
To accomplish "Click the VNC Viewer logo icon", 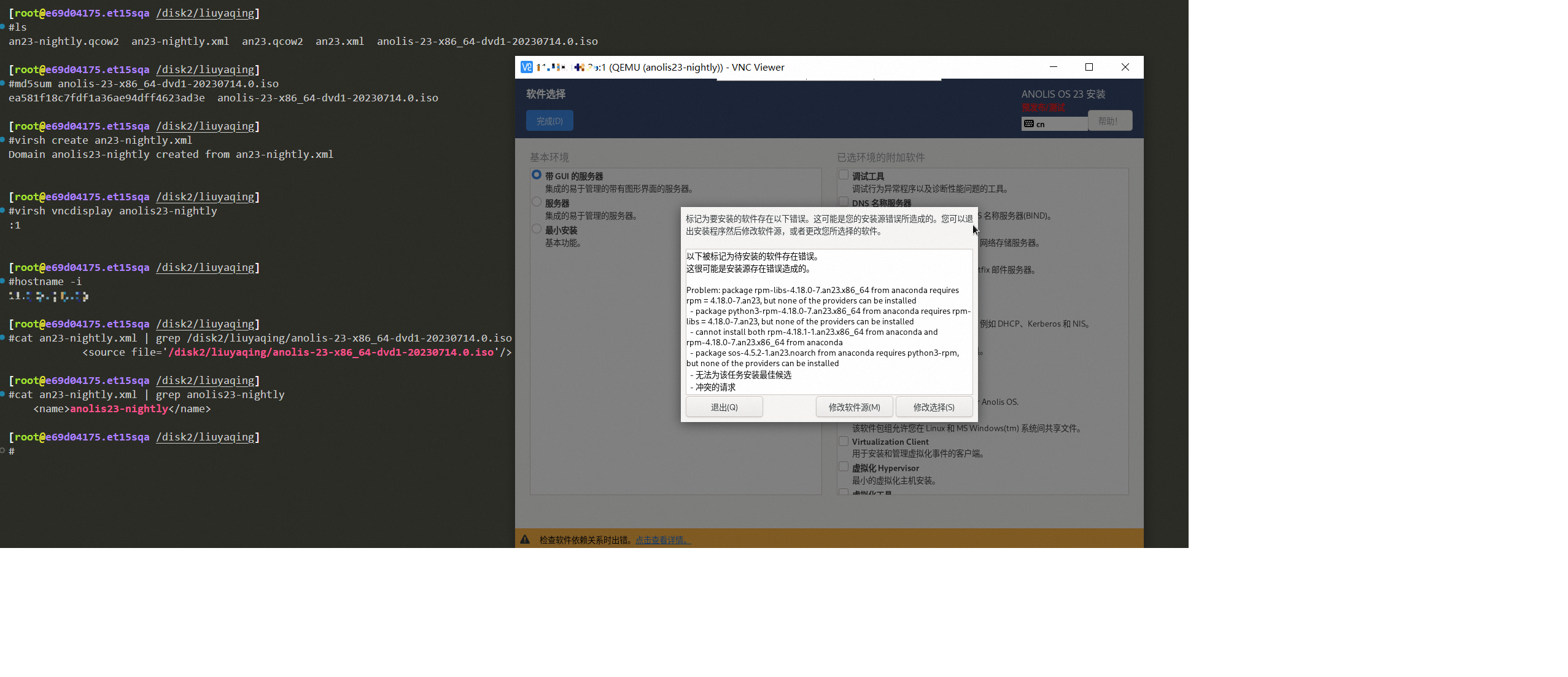I will (x=526, y=68).
